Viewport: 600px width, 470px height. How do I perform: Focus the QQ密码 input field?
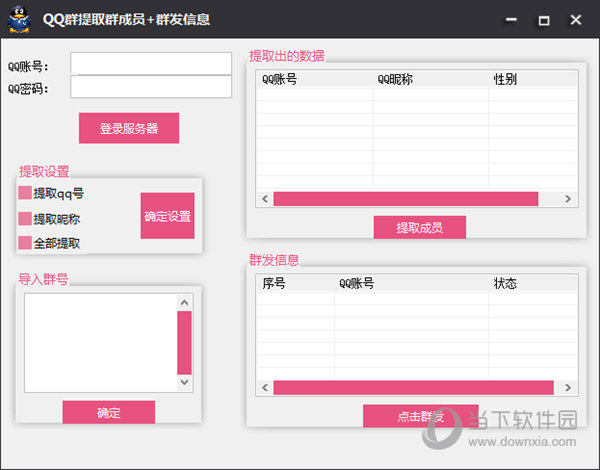click(151, 86)
